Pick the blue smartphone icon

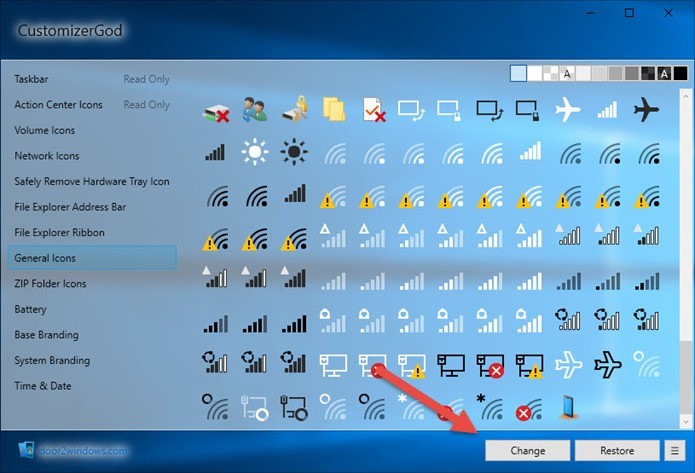567,407
